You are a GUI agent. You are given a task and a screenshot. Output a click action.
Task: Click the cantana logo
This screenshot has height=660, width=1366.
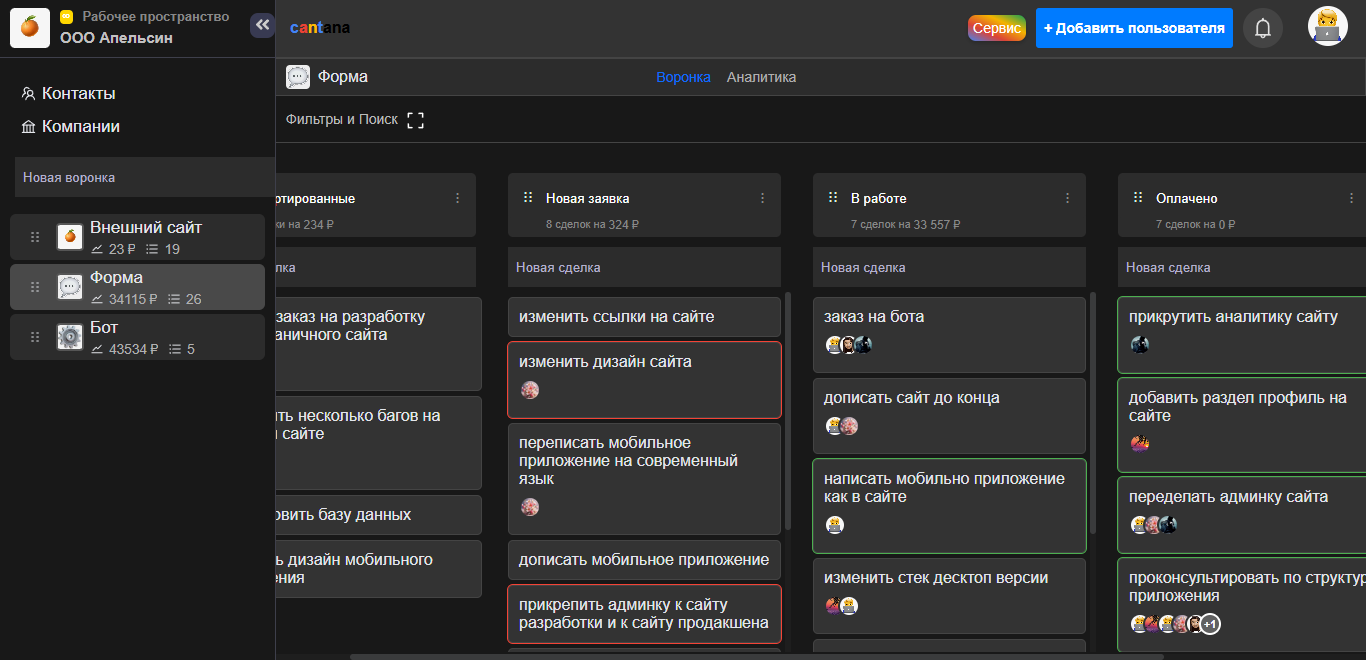320,28
